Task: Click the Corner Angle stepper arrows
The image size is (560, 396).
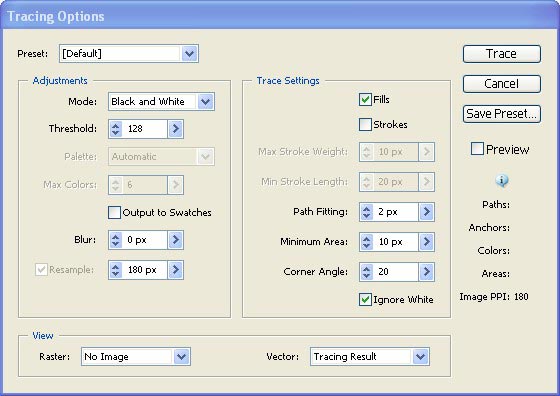Action: 366,272
